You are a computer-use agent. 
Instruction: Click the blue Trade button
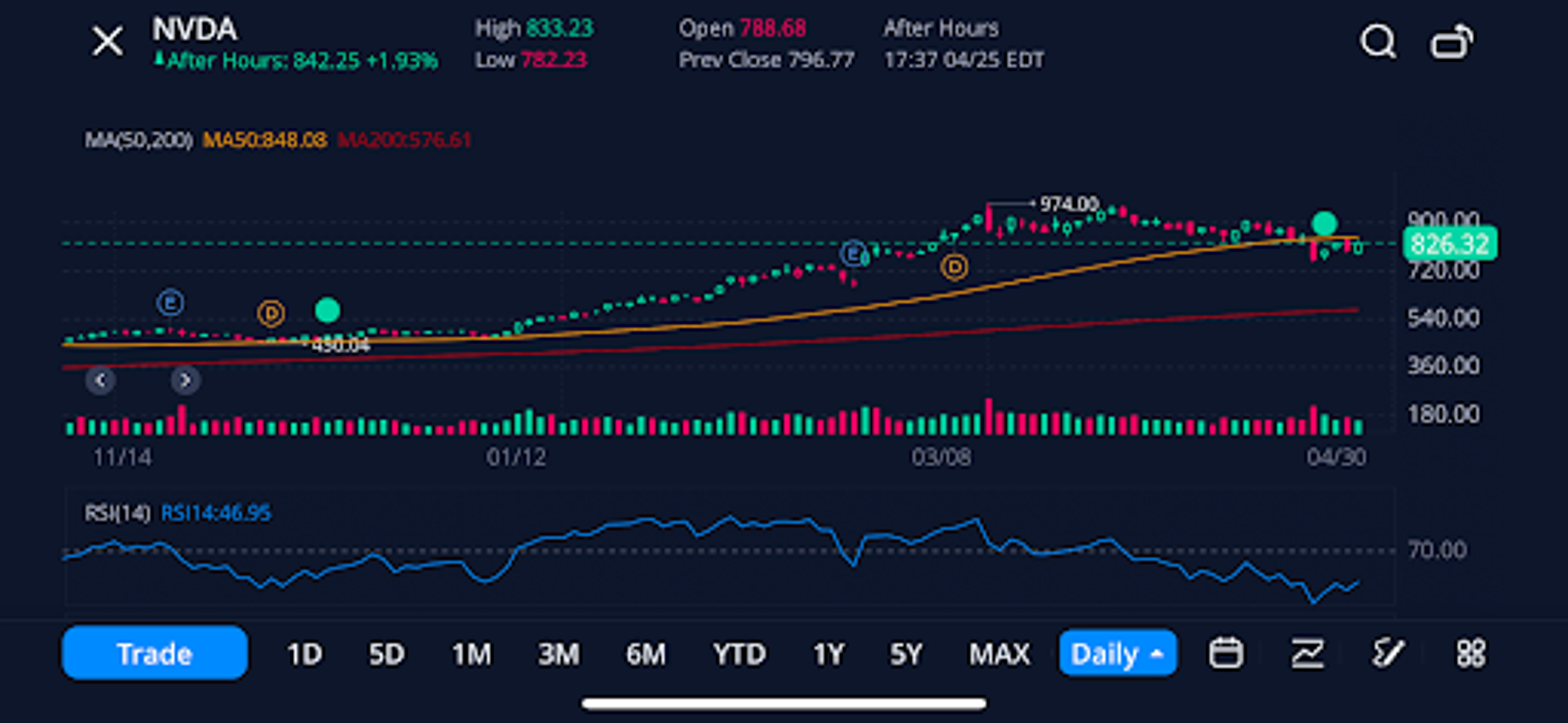point(155,653)
